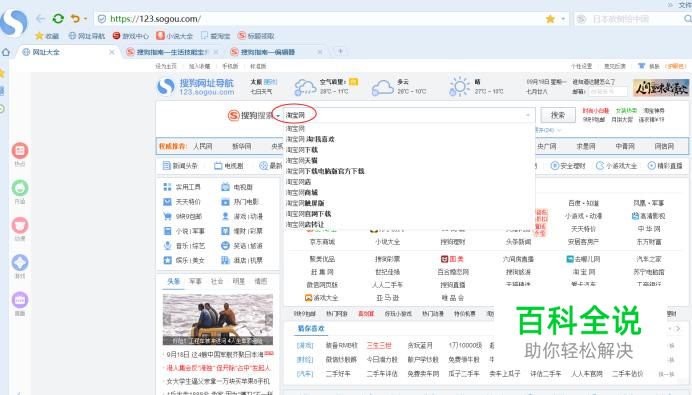Select the suggestion 淘宝网官网下载
Screen dimensions: 692x395
point(308,214)
